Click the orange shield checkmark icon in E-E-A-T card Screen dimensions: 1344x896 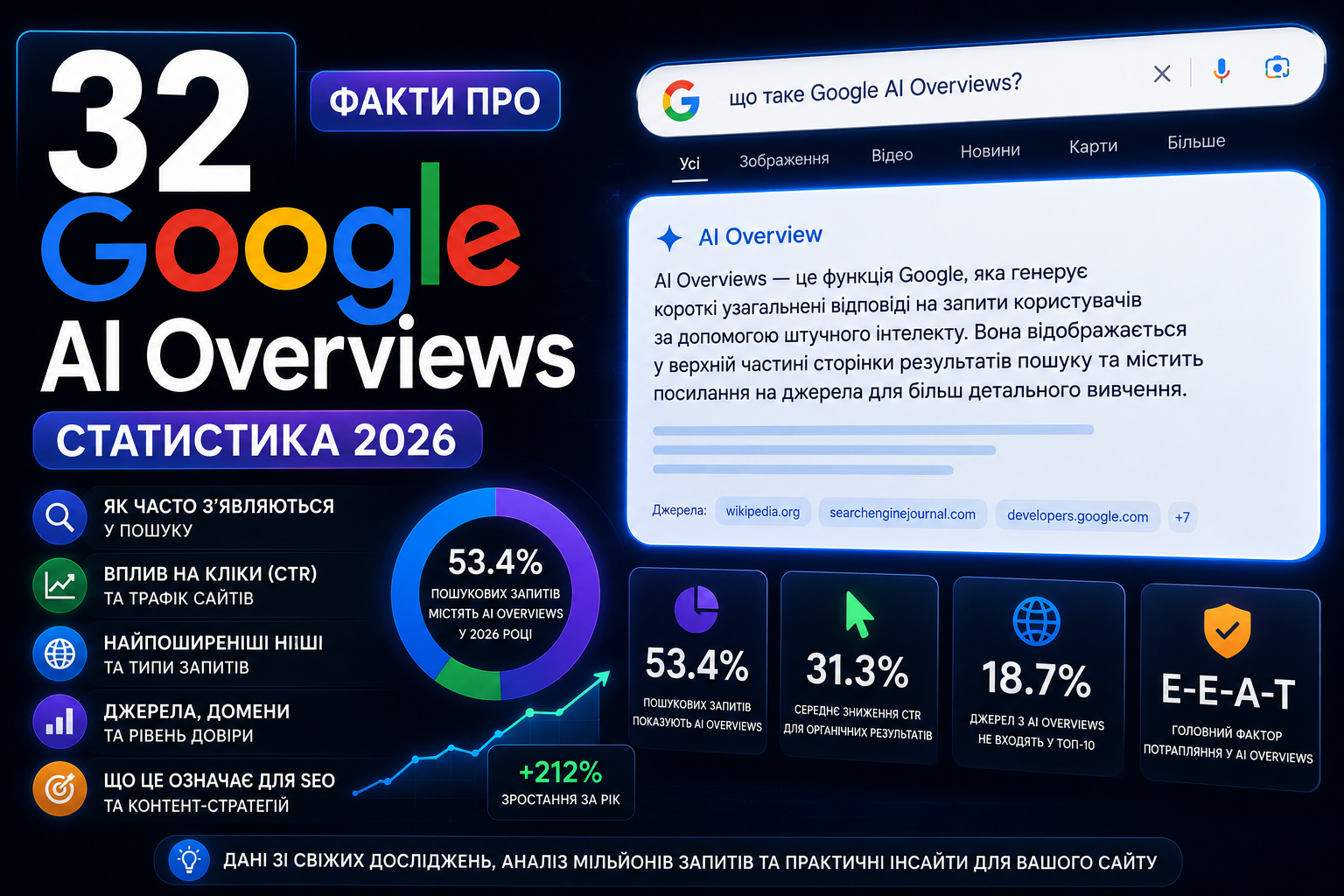point(1227,630)
